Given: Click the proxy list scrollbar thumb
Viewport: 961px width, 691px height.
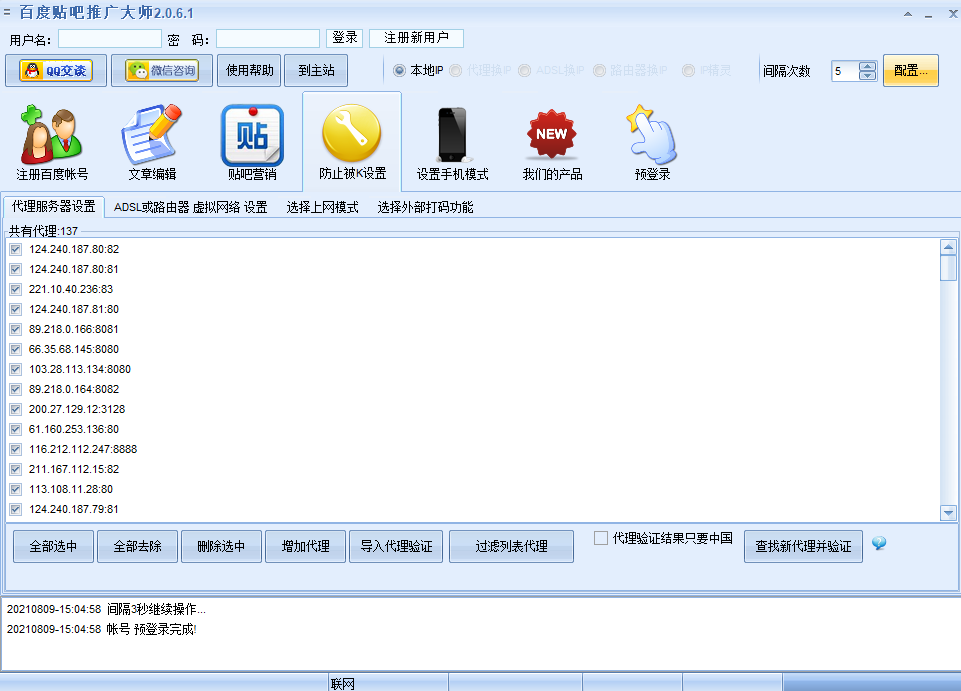Looking at the screenshot, I should pos(948,268).
